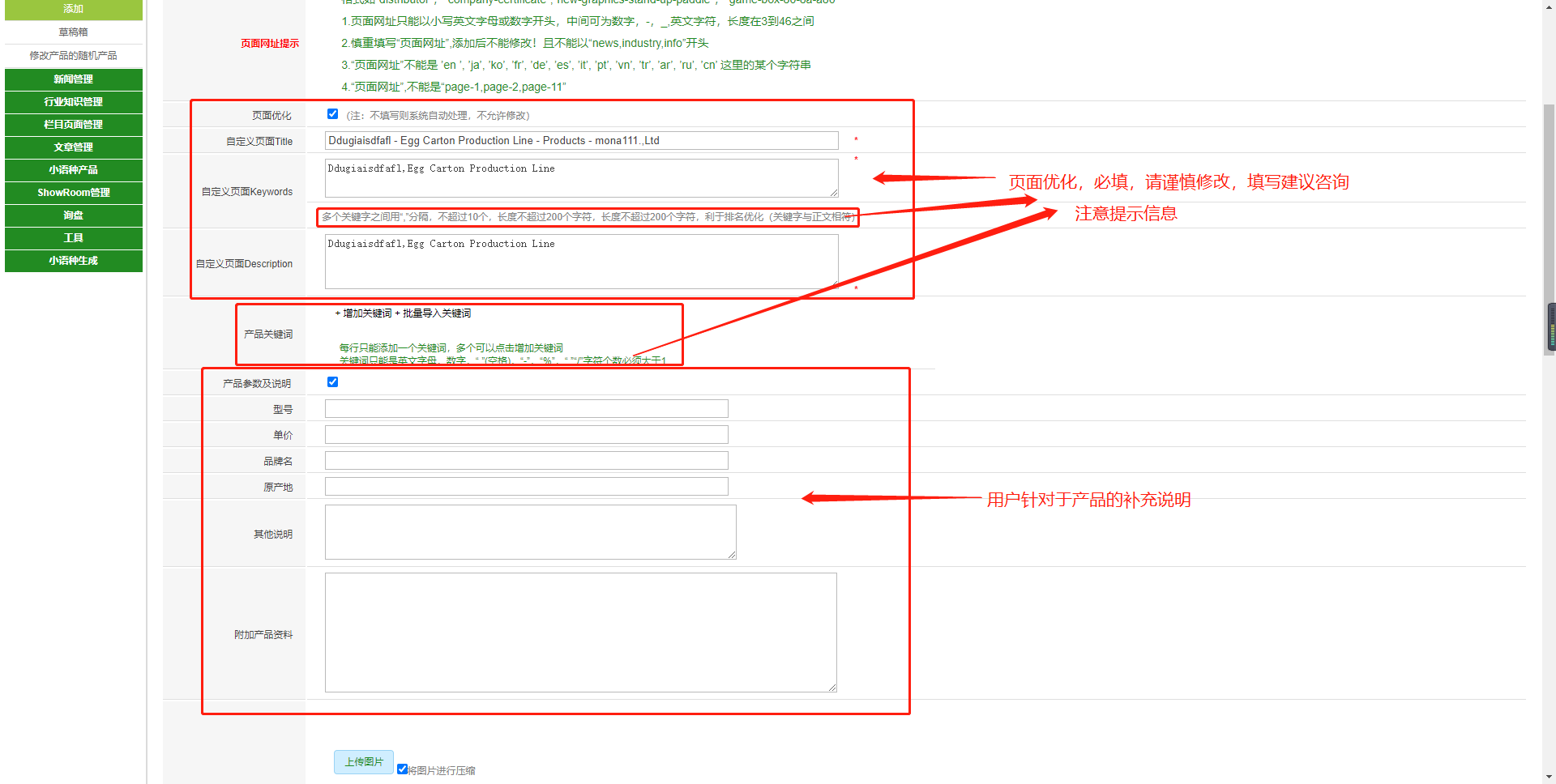This screenshot has height=784, width=1556.
Task: Click the 上传图片 button
Action: (x=364, y=762)
